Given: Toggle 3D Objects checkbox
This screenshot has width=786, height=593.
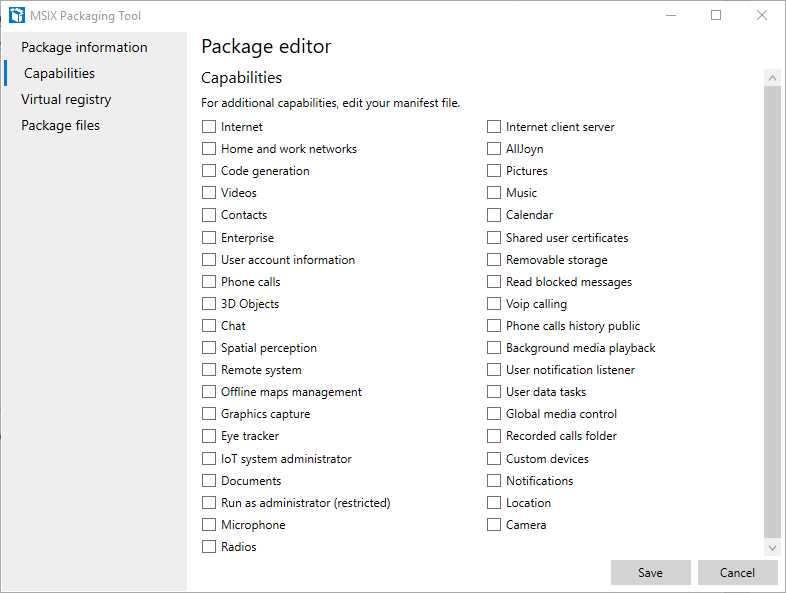Looking at the screenshot, I should (x=209, y=303).
